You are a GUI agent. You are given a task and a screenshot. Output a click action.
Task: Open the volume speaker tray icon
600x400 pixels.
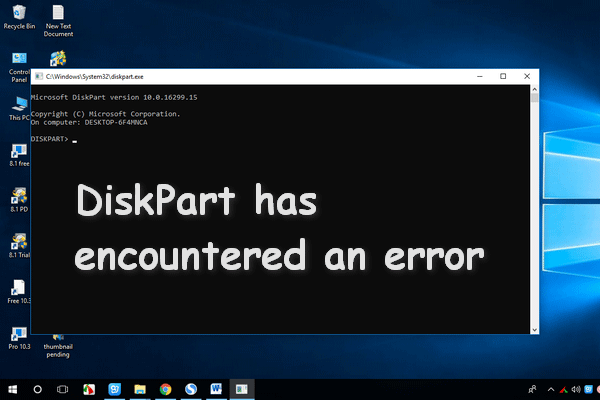[x=576, y=390]
